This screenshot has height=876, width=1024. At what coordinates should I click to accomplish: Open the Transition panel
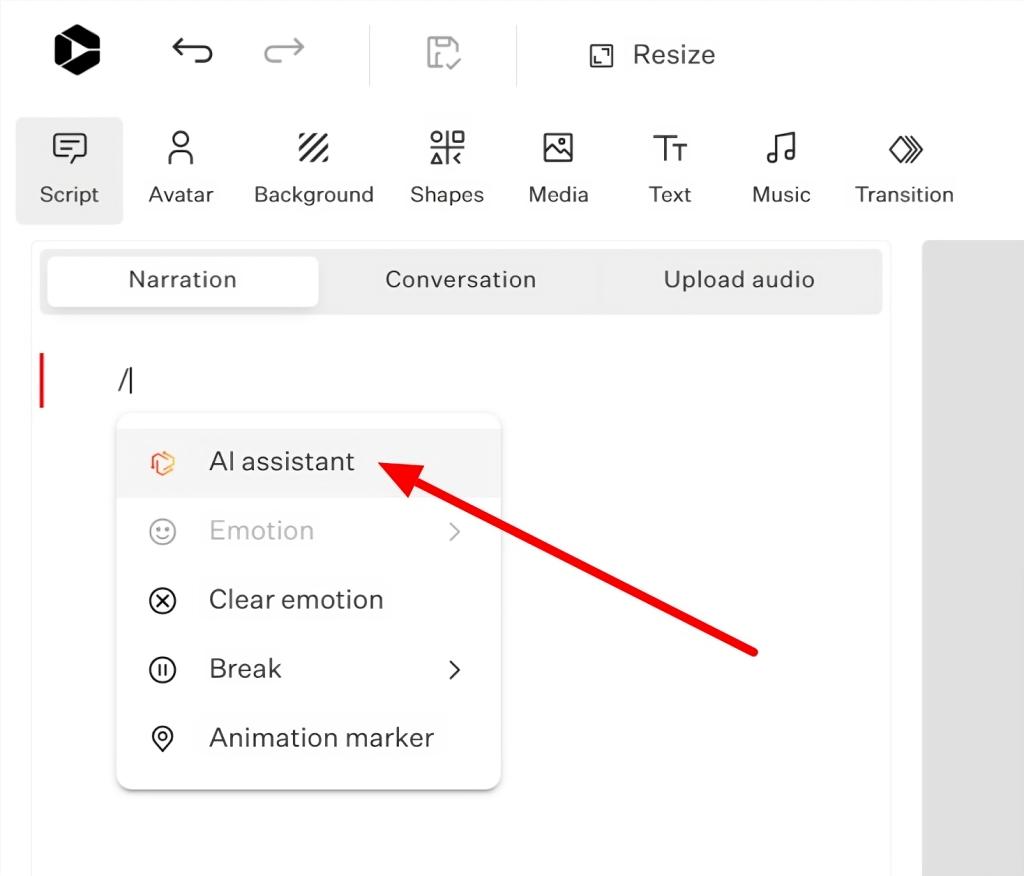point(904,170)
